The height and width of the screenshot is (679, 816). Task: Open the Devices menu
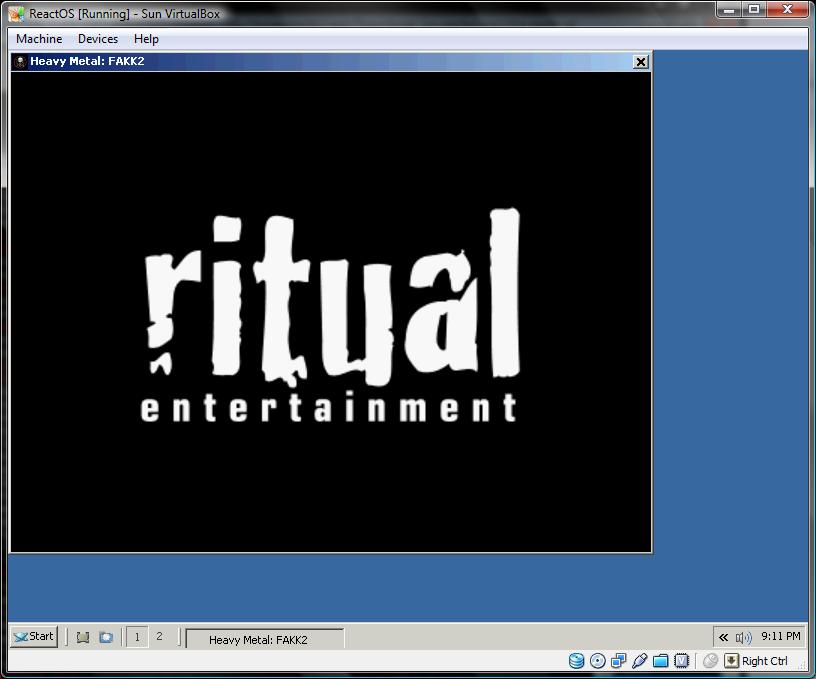[98, 39]
